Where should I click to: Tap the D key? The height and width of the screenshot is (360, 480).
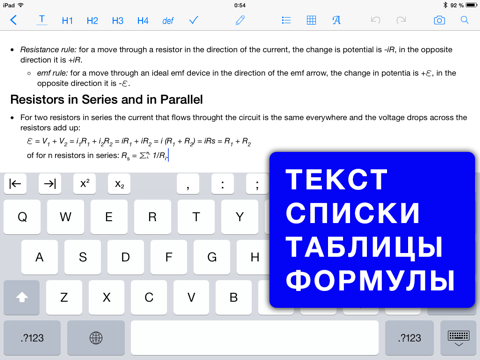[x=126, y=257]
